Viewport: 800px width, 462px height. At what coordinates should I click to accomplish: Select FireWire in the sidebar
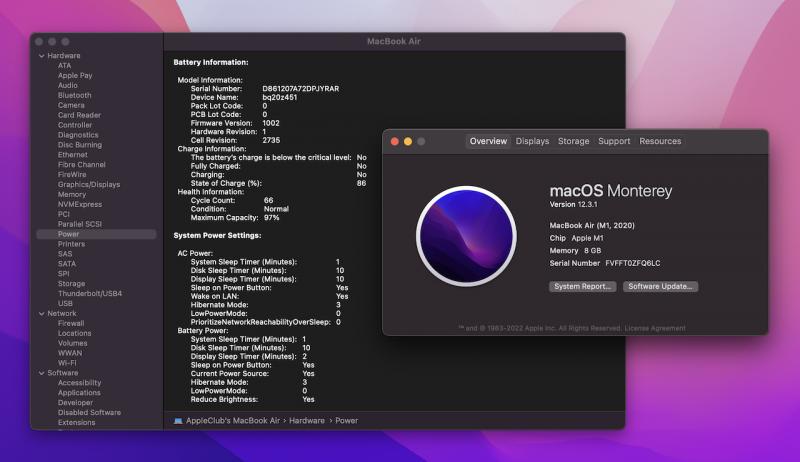click(72, 174)
